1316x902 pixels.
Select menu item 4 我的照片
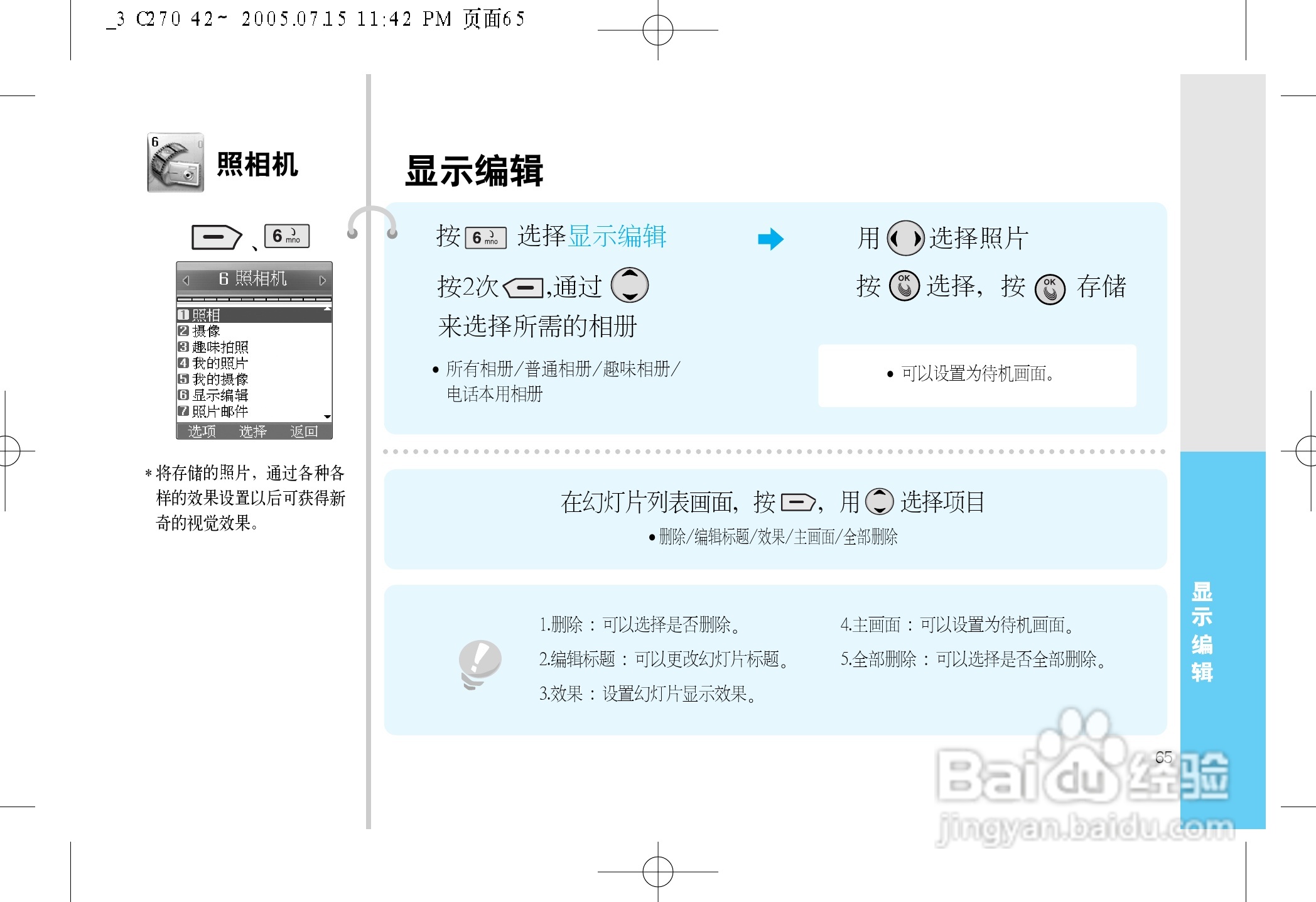pyautogui.click(x=220, y=363)
